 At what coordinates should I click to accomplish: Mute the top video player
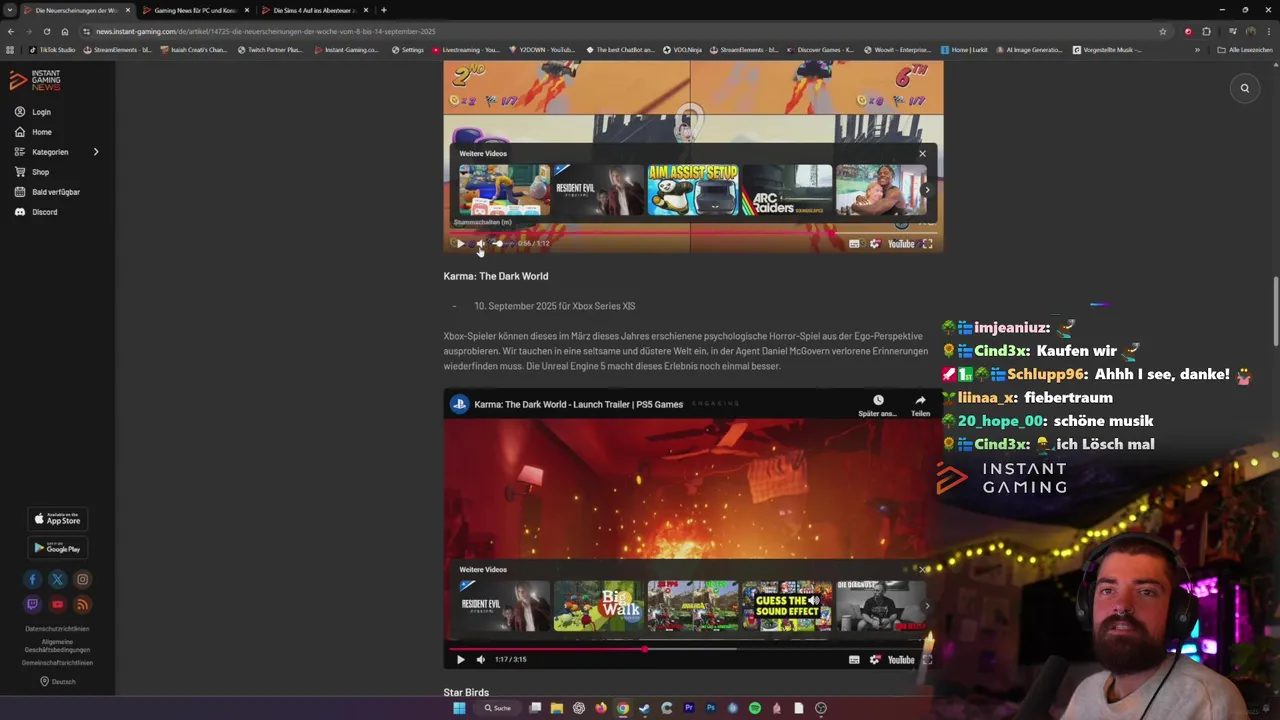[480, 243]
